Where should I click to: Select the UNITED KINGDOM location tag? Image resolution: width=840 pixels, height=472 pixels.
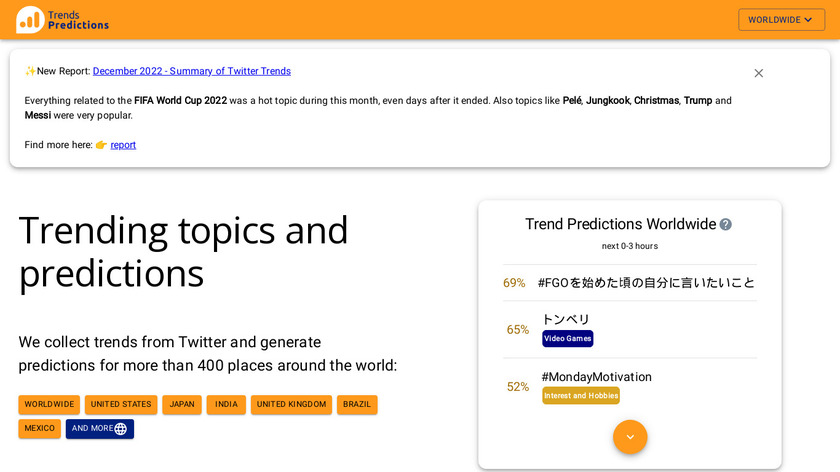tap(291, 404)
